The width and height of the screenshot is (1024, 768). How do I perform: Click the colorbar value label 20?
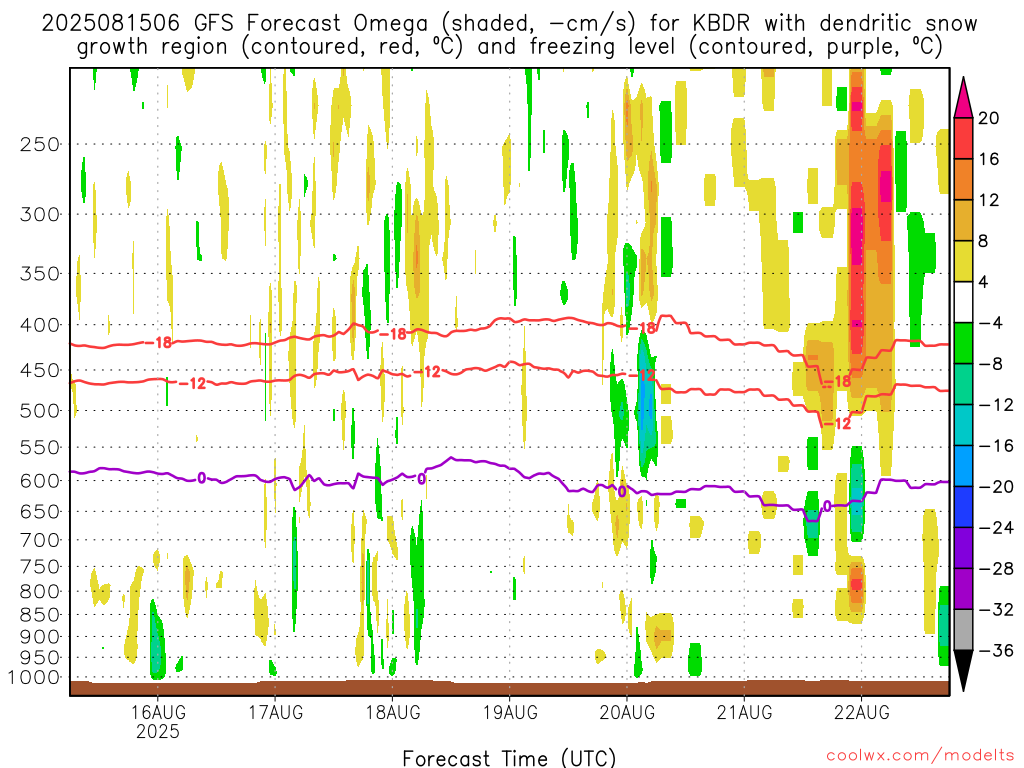tap(989, 118)
